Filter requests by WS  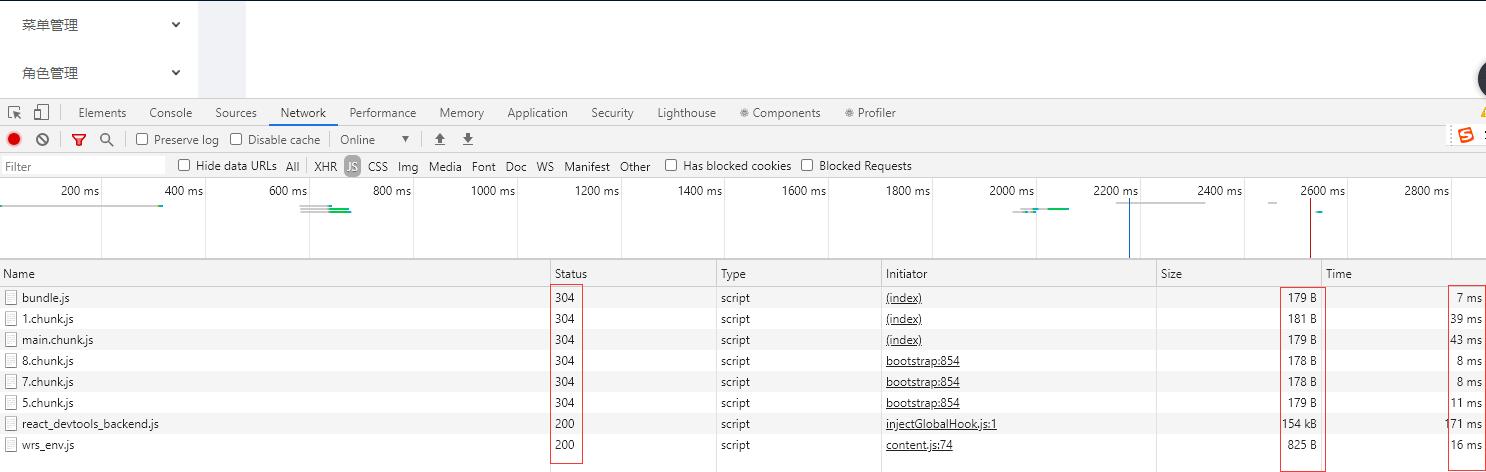(x=545, y=166)
